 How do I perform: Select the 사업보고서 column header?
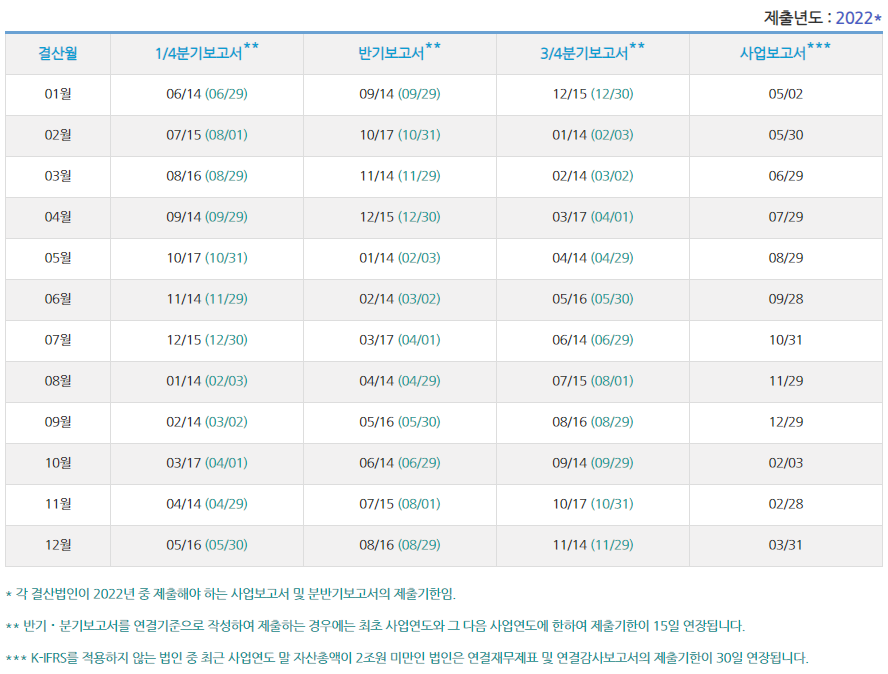point(785,52)
